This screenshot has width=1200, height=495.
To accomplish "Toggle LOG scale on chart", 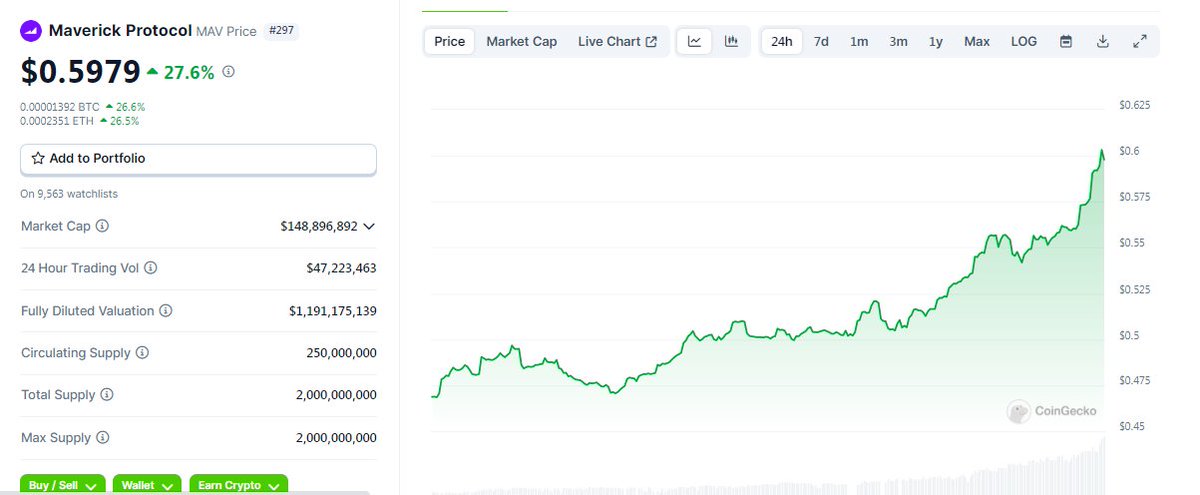I will (1024, 41).
